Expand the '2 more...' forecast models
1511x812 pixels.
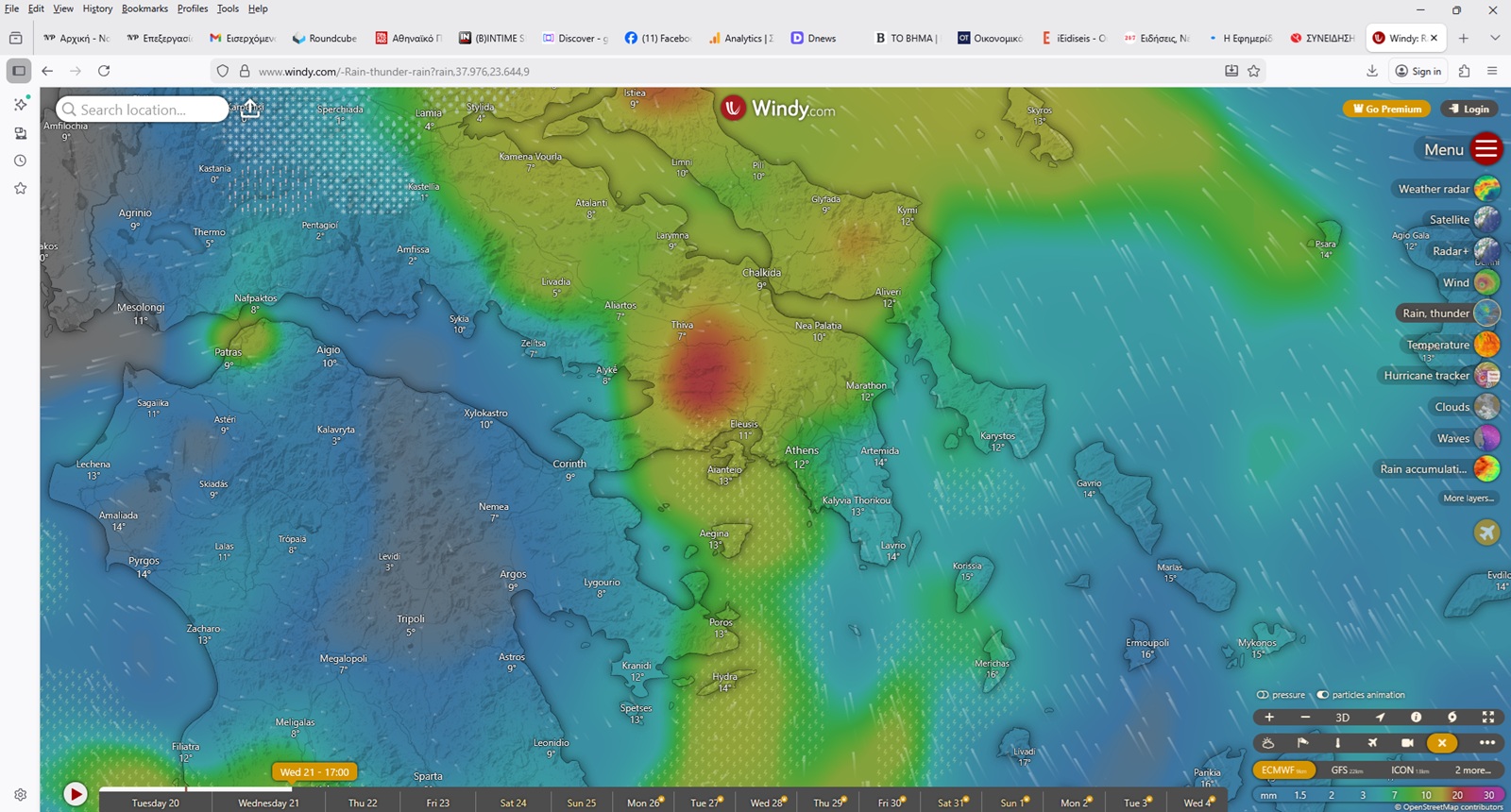[x=1472, y=770]
